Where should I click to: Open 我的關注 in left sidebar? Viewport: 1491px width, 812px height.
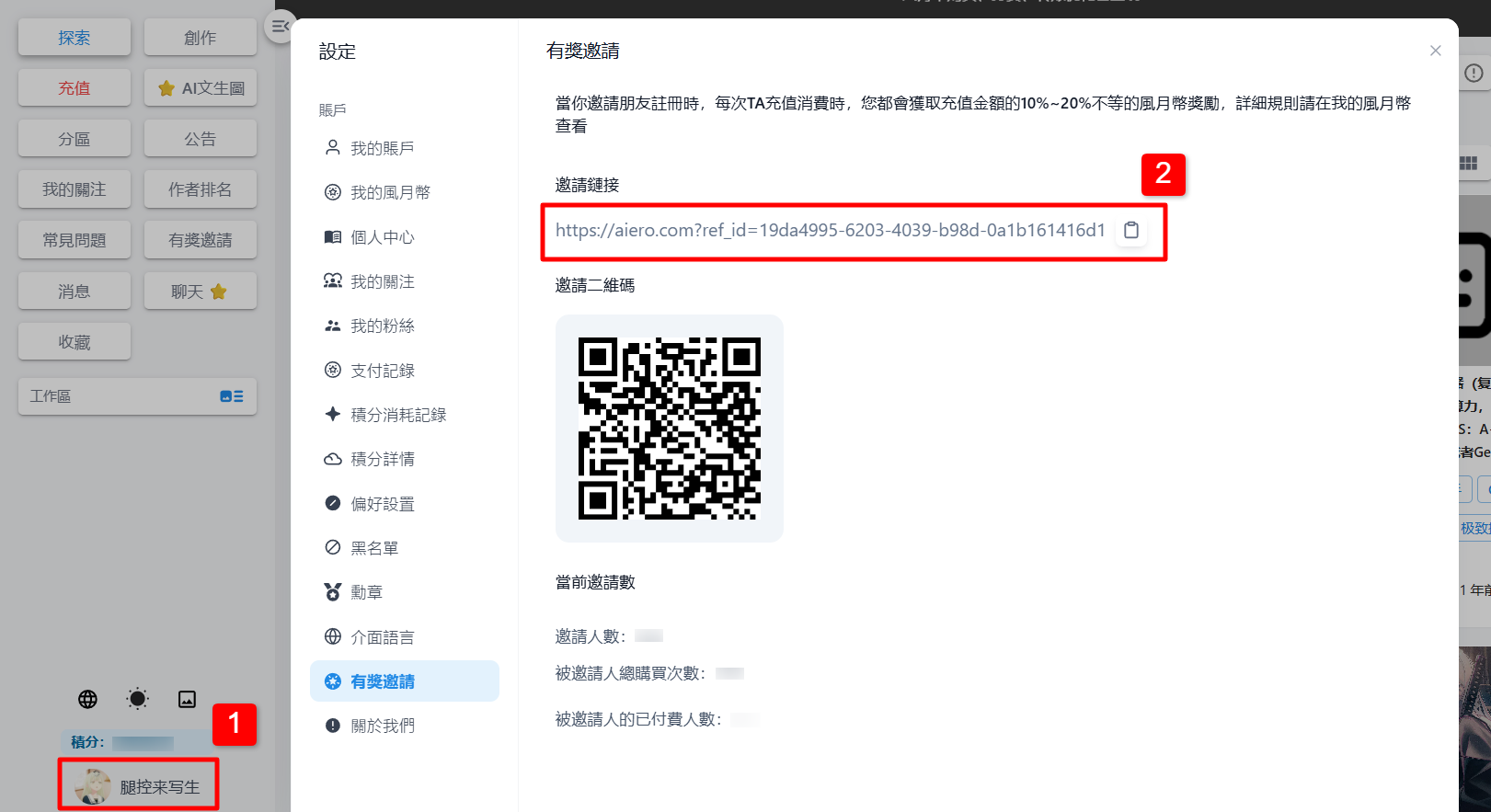(75, 189)
